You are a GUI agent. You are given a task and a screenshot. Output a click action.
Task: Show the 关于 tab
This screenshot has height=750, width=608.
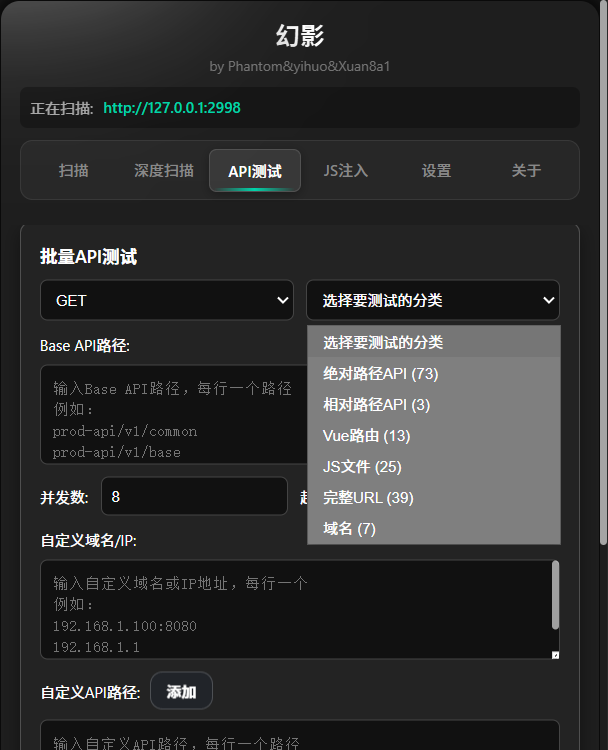point(526,171)
